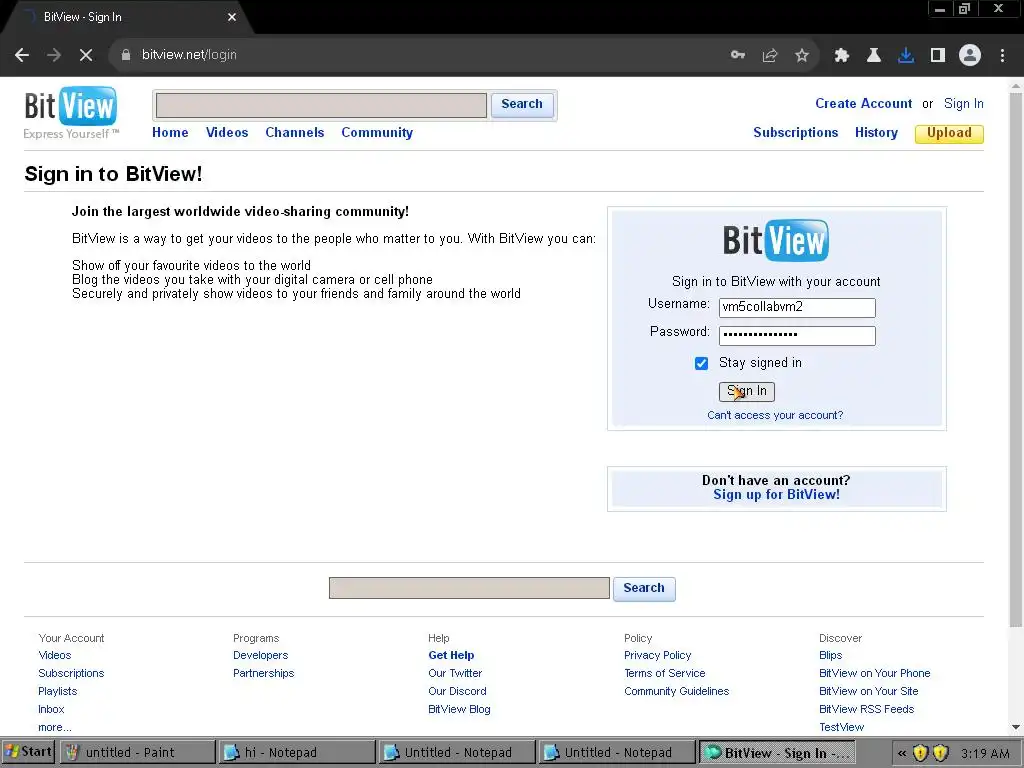
Task: Expand hidden tray icons chevron
Action: point(902,753)
